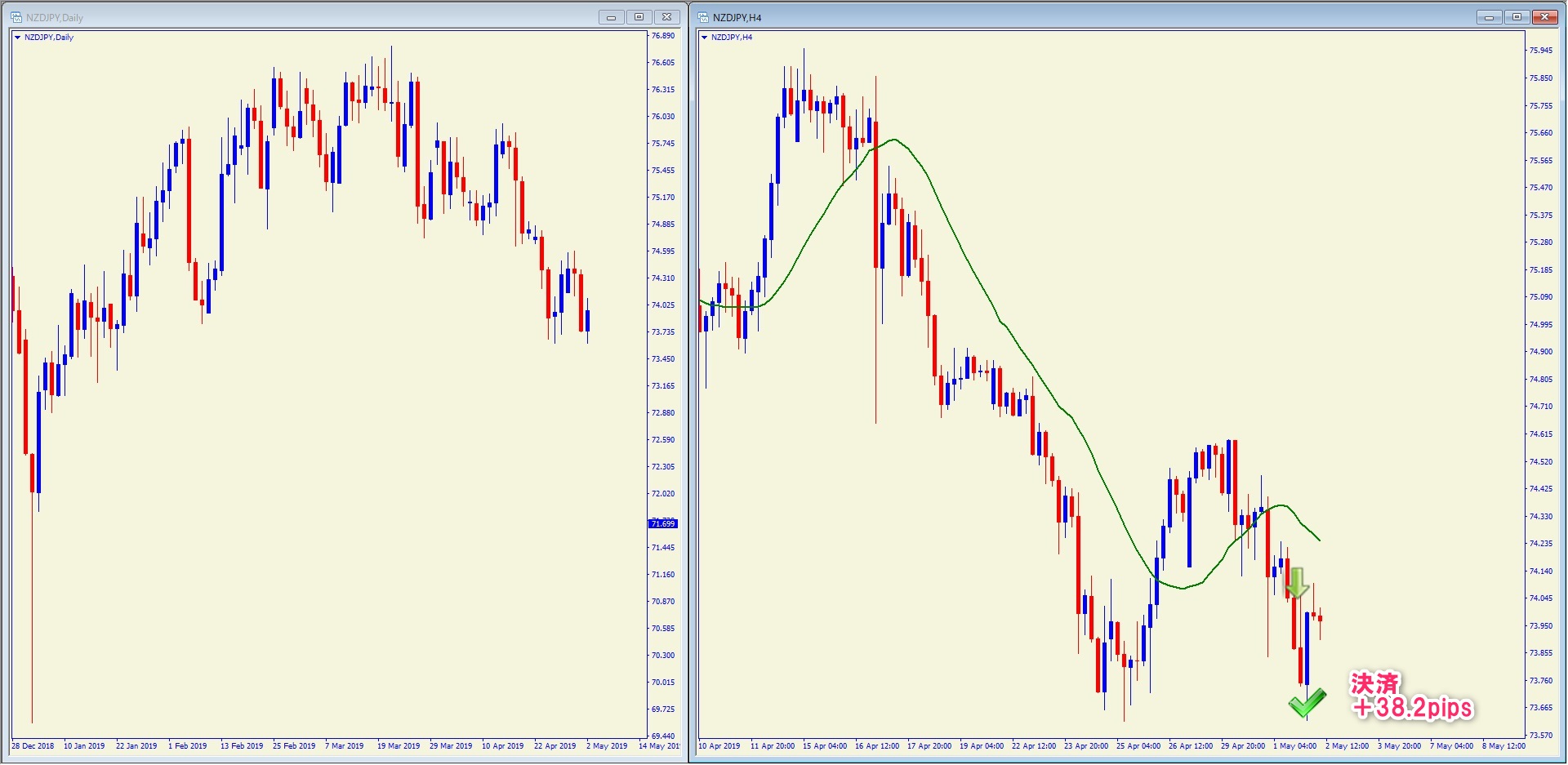Screen dimensions: 1568x765
Task: Click the 73.570 price level on H4 scale
Action: pos(1541,736)
